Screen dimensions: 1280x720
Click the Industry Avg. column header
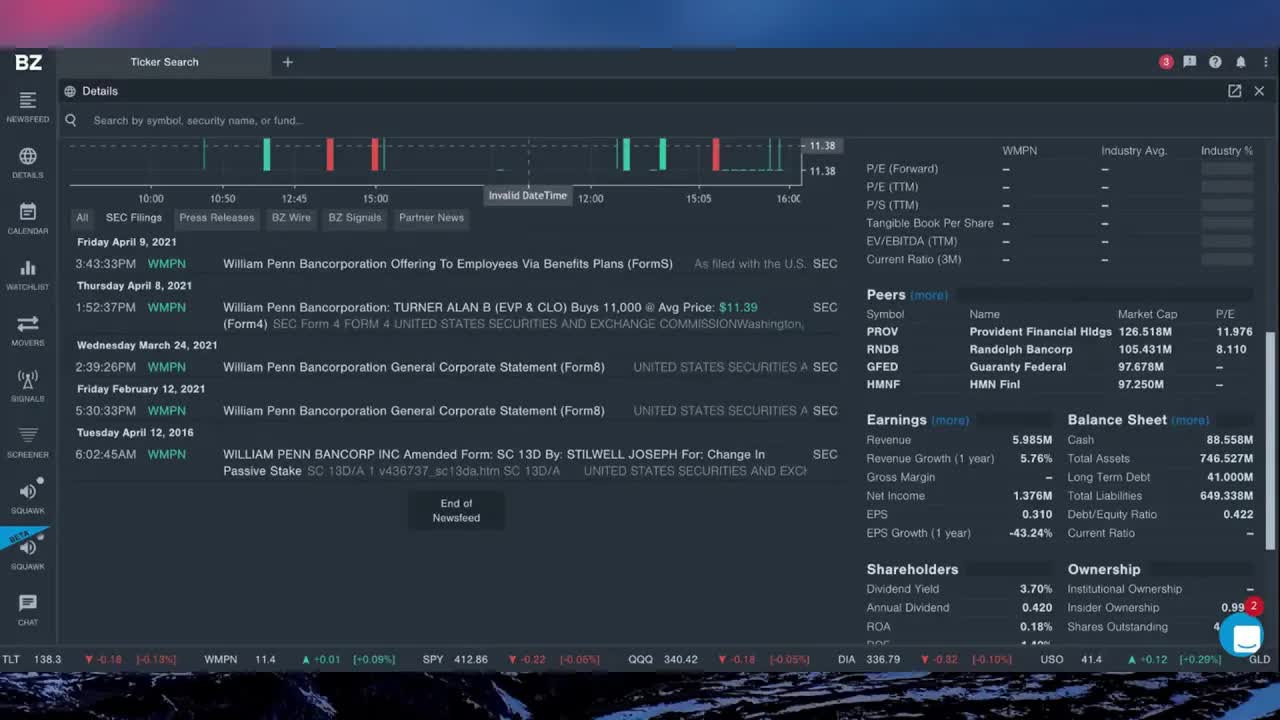(x=1134, y=151)
